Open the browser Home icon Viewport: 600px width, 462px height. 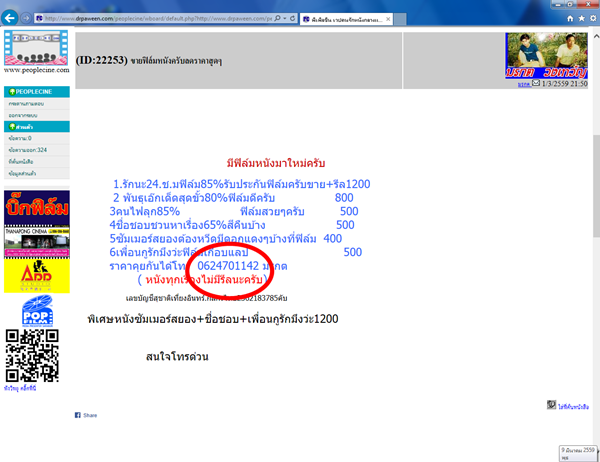570,18
